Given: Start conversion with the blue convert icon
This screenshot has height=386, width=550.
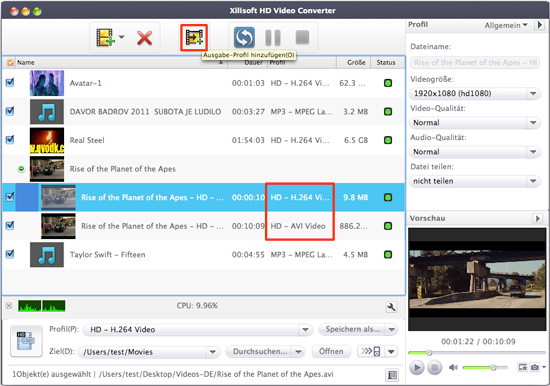Looking at the screenshot, I should click(244, 38).
